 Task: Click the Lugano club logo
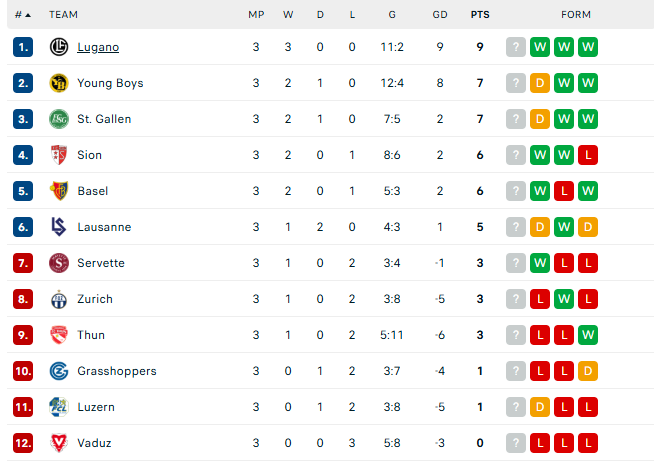59,47
